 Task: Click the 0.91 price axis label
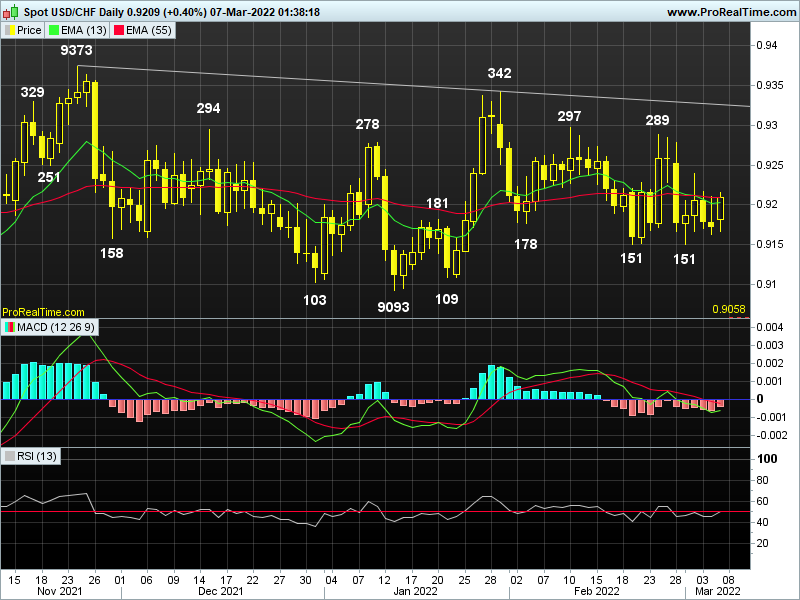pyautogui.click(x=767, y=284)
